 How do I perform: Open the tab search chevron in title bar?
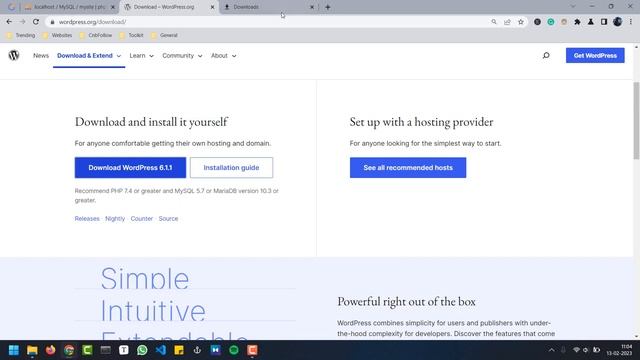573,7
